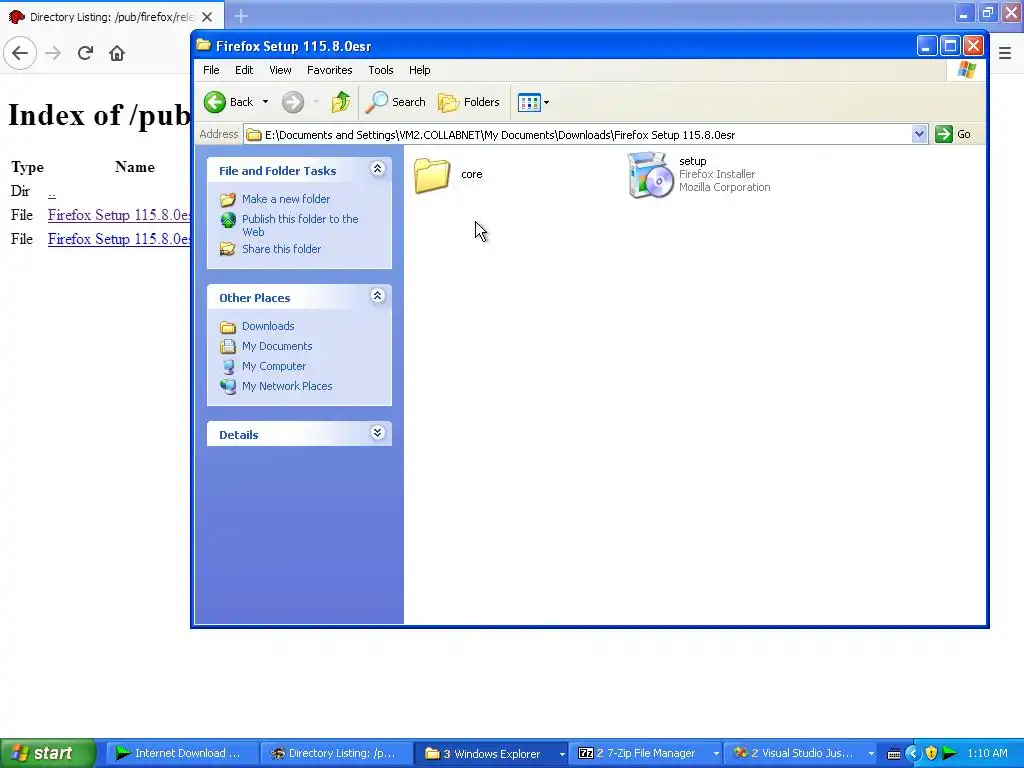Go up one folder level
The width and height of the screenshot is (1024, 768).
point(340,102)
